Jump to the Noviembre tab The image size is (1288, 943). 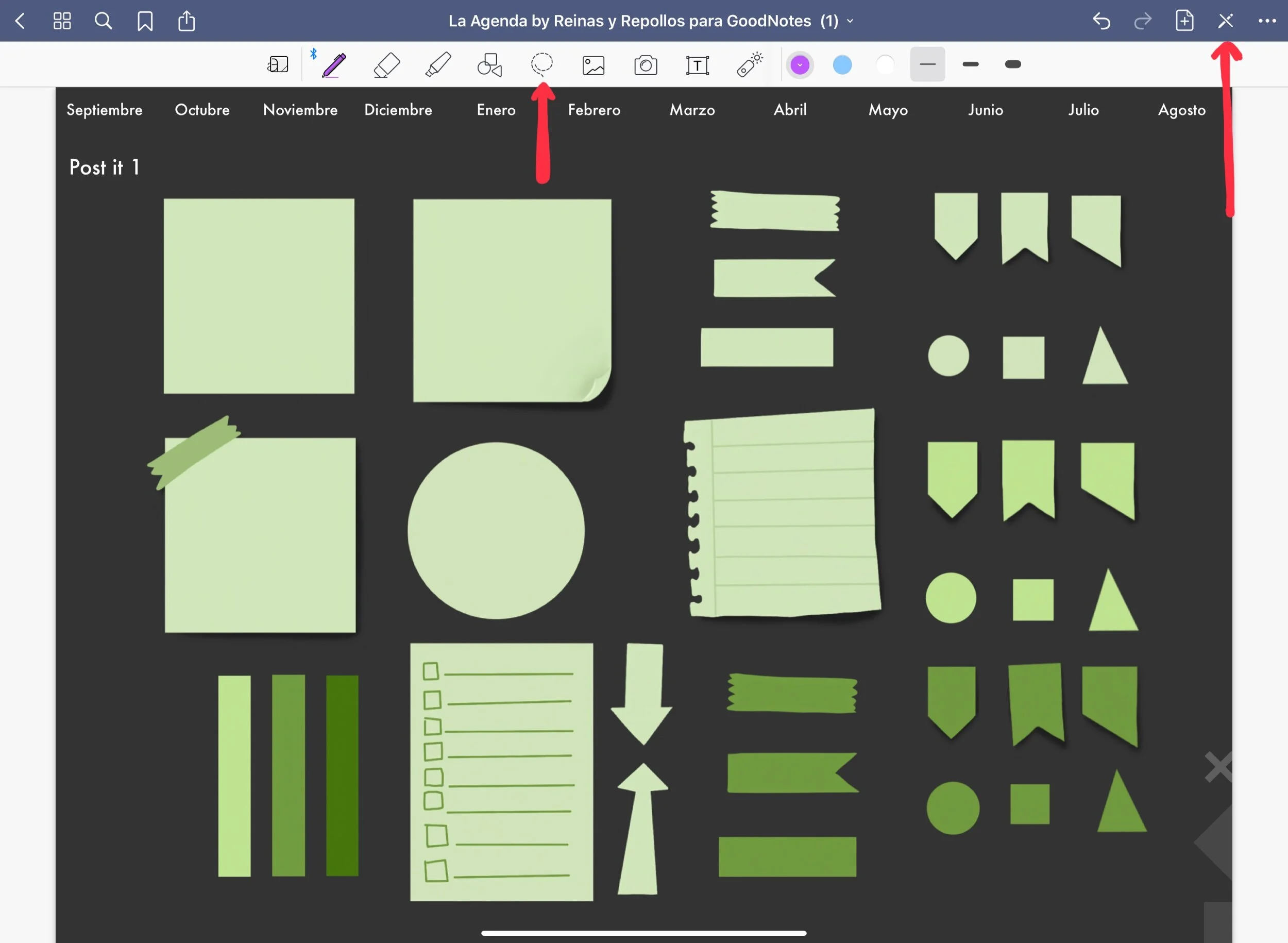coord(300,110)
